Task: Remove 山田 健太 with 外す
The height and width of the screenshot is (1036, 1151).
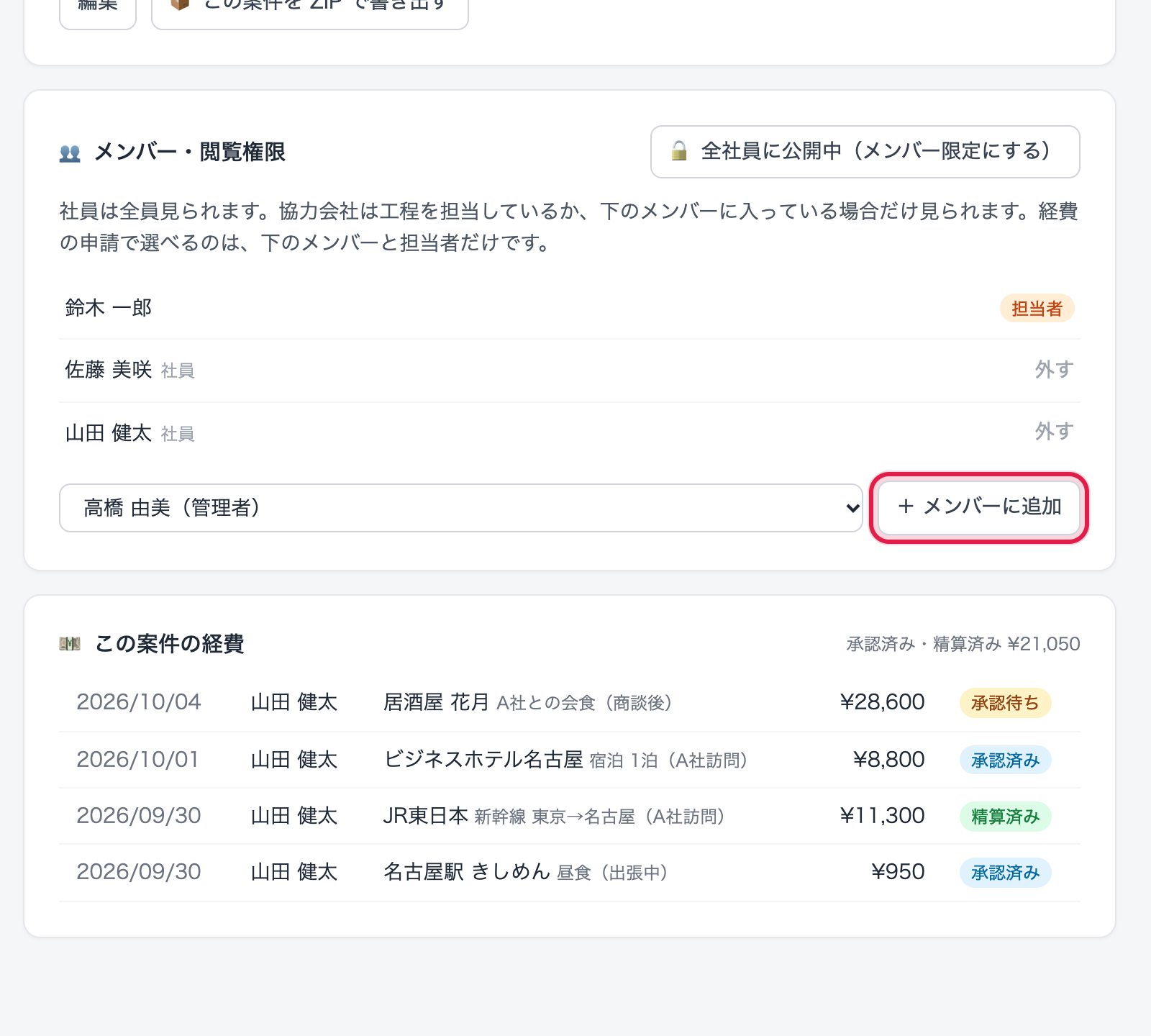Action: click(1054, 432)
